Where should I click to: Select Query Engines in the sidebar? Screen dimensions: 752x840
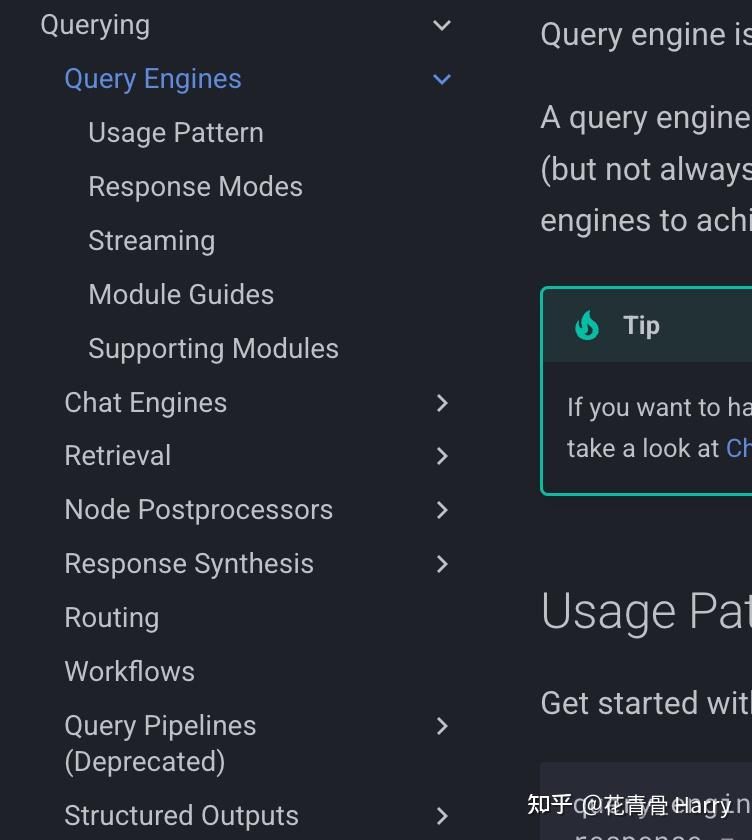[x=152, y=78]
